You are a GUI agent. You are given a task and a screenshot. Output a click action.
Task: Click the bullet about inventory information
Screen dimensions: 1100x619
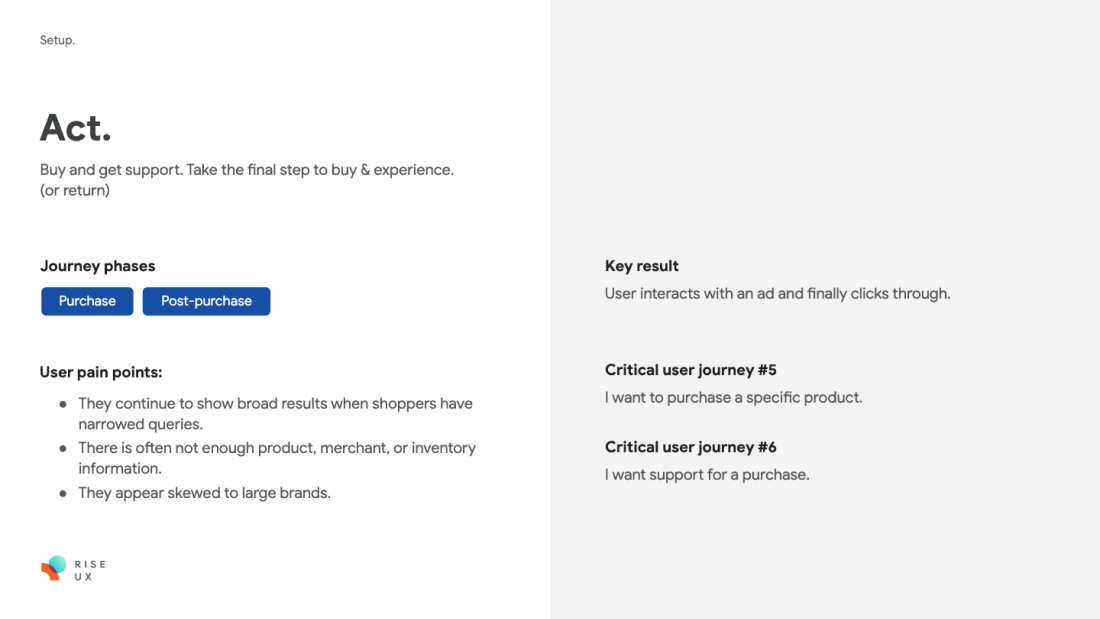click(x=277, y=458)
